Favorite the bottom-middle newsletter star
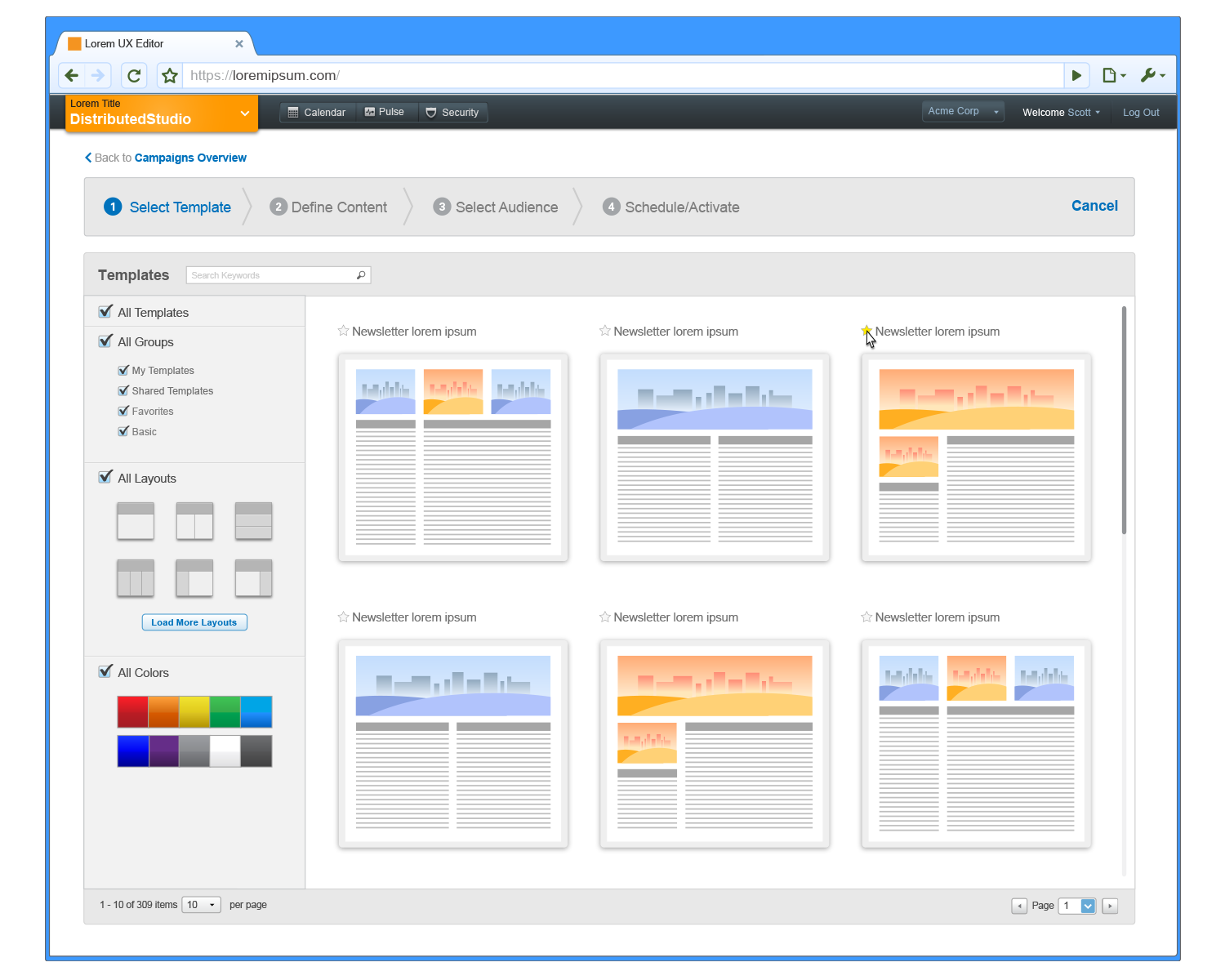 click(x=604, y=617)
